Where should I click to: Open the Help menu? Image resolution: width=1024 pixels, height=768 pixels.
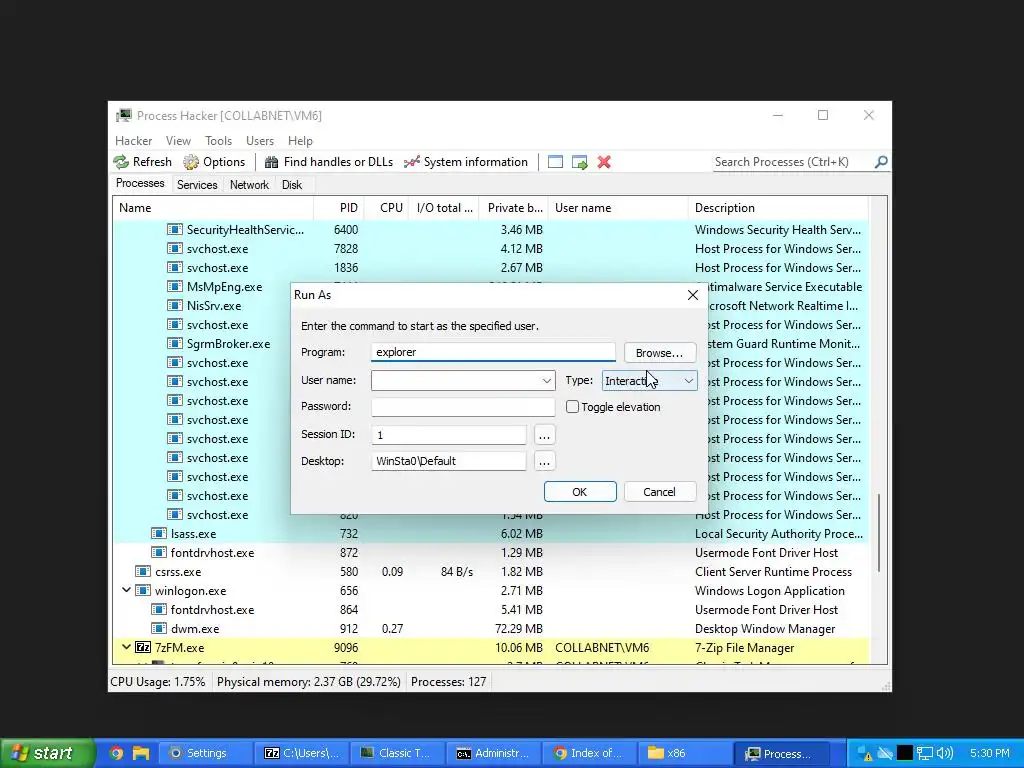(300, 140)
